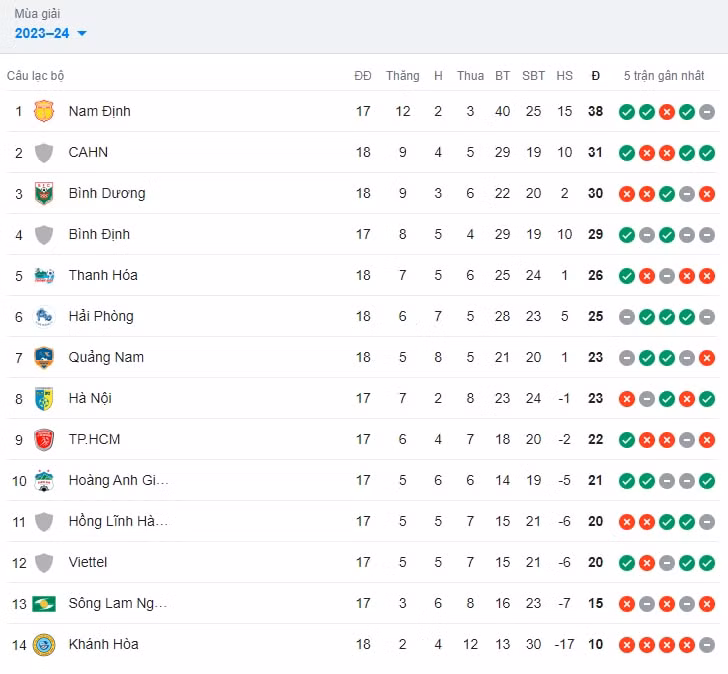Screen dimensions: 728x674
Task: Open the 2023–24 season dropdown
Action: (x=51, y=33)
